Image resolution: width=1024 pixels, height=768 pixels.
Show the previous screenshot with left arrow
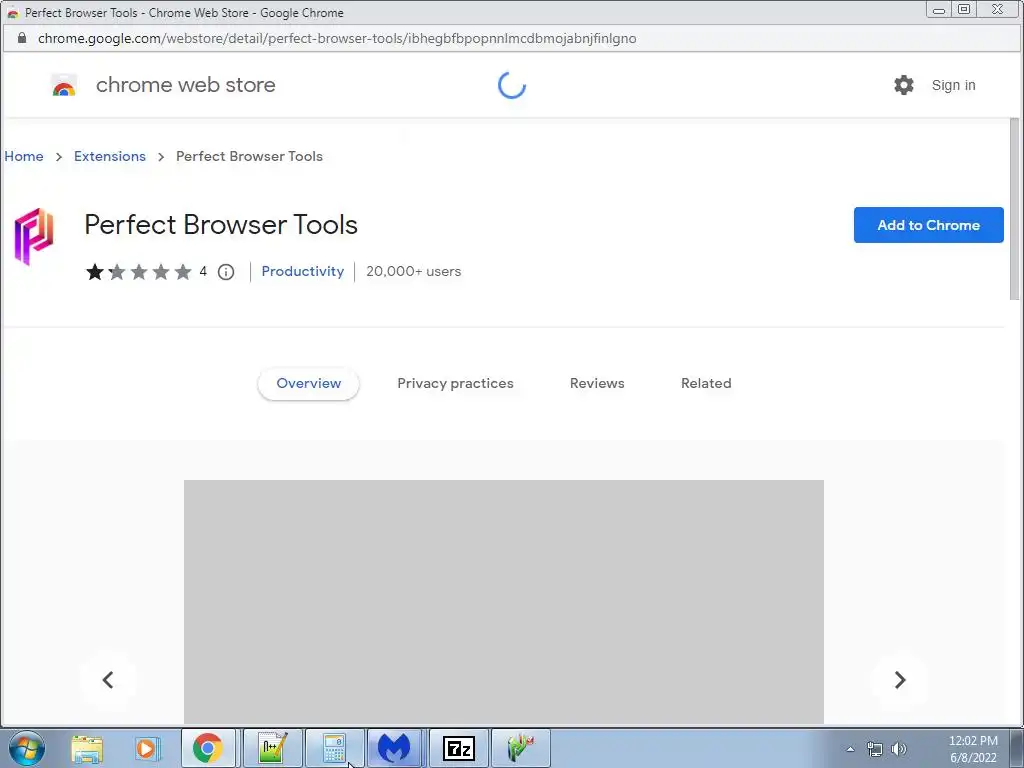tap(108, 680)
